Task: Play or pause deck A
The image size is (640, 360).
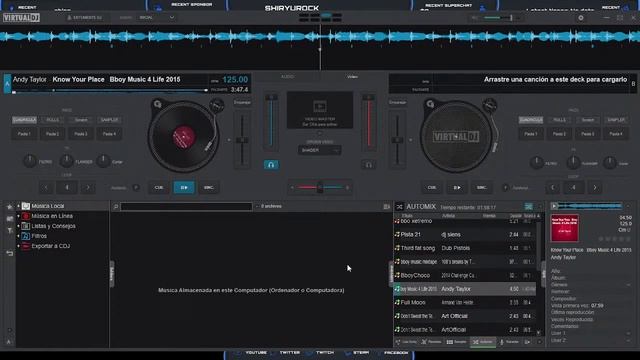Action: [x=184, y=187]
